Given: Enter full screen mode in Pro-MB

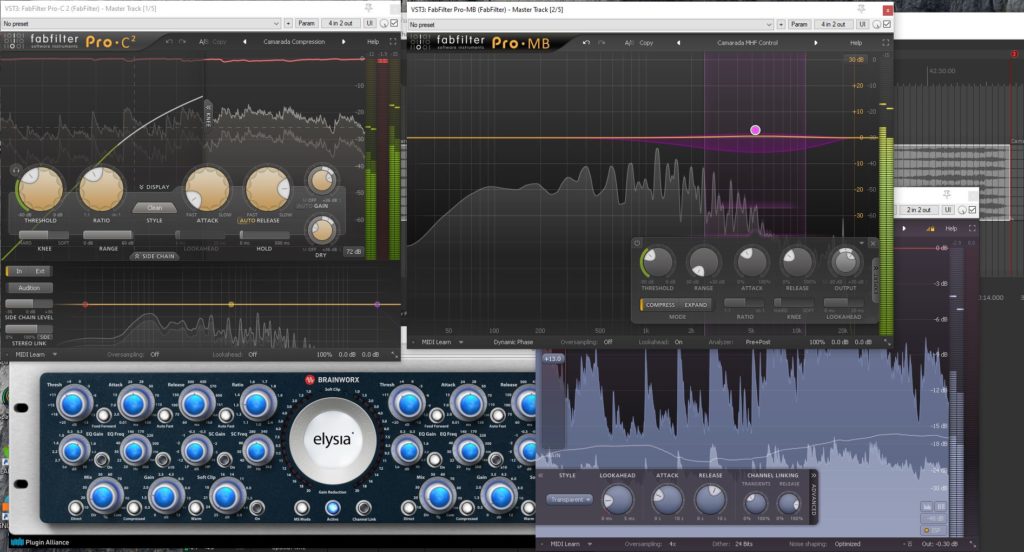Looking at the screenshot, I should (x=886, y=42).
